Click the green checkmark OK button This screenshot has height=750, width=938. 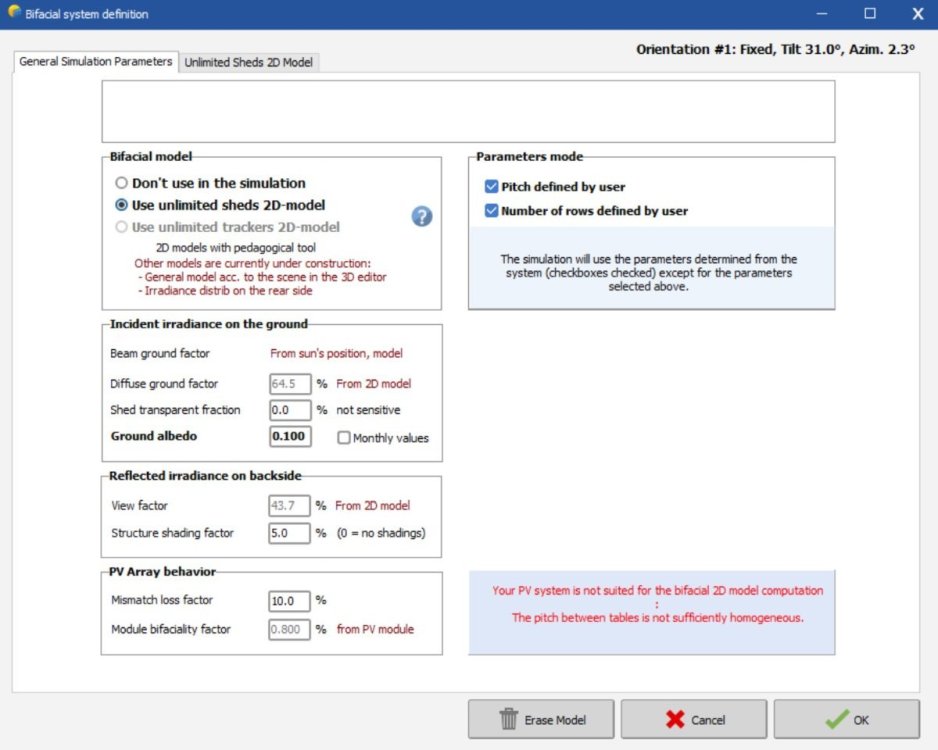point(846,719)
